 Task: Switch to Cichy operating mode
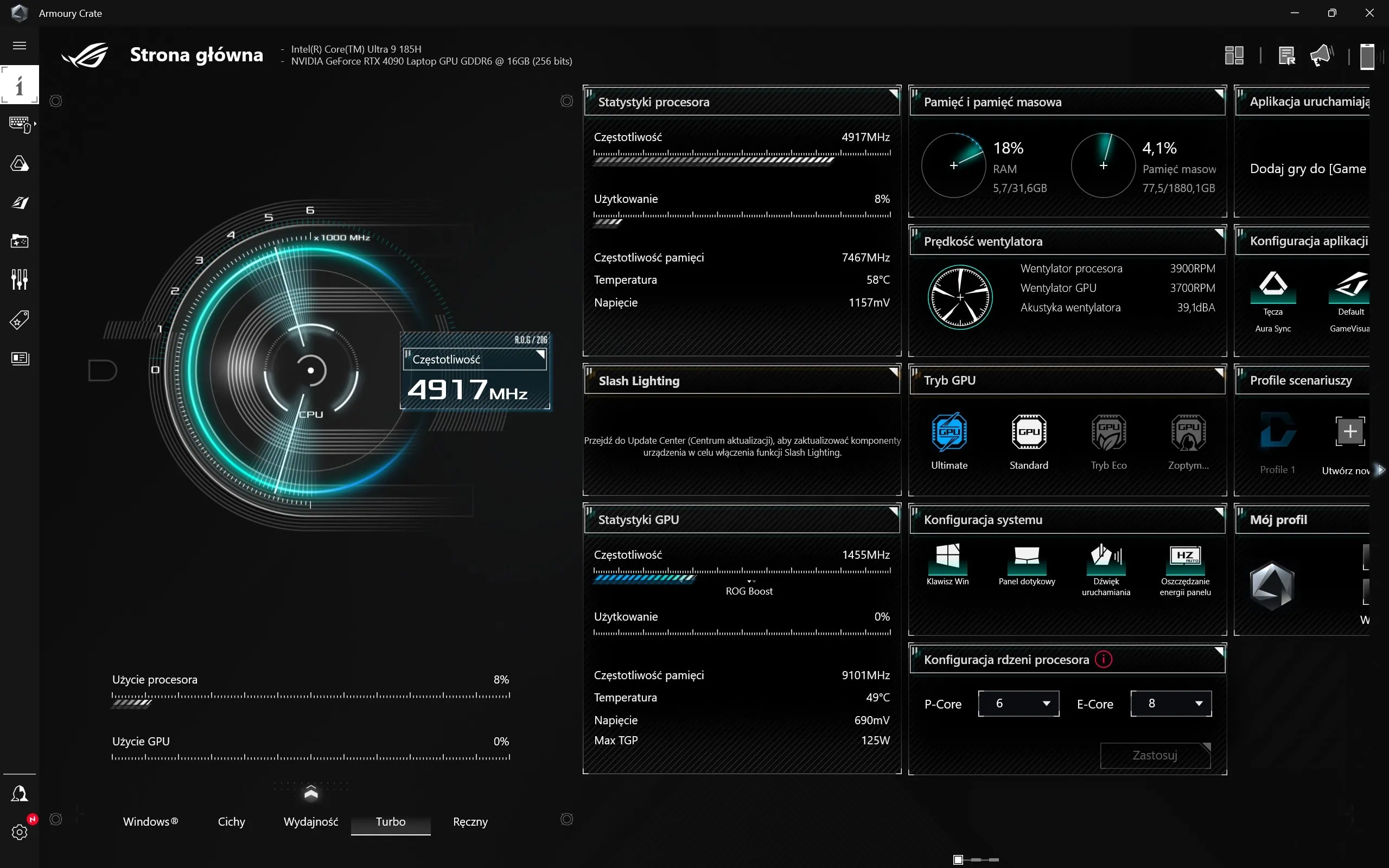231,821
